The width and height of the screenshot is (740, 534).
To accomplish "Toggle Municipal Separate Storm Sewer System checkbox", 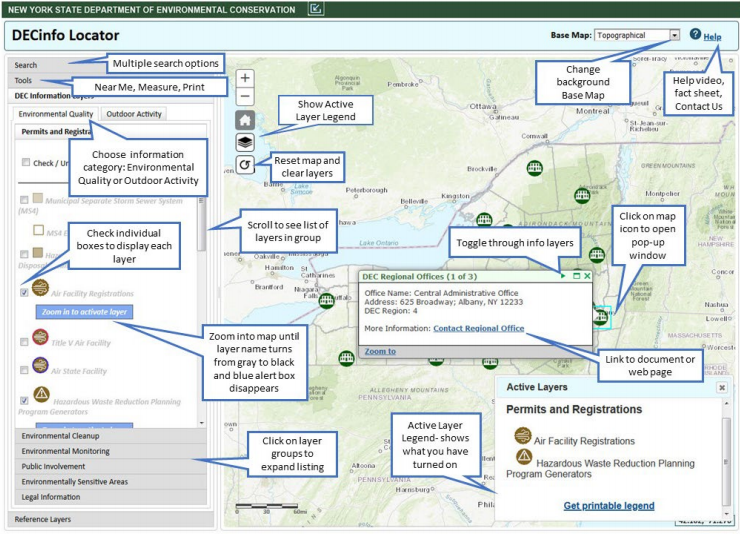I will tap(24, 200).
